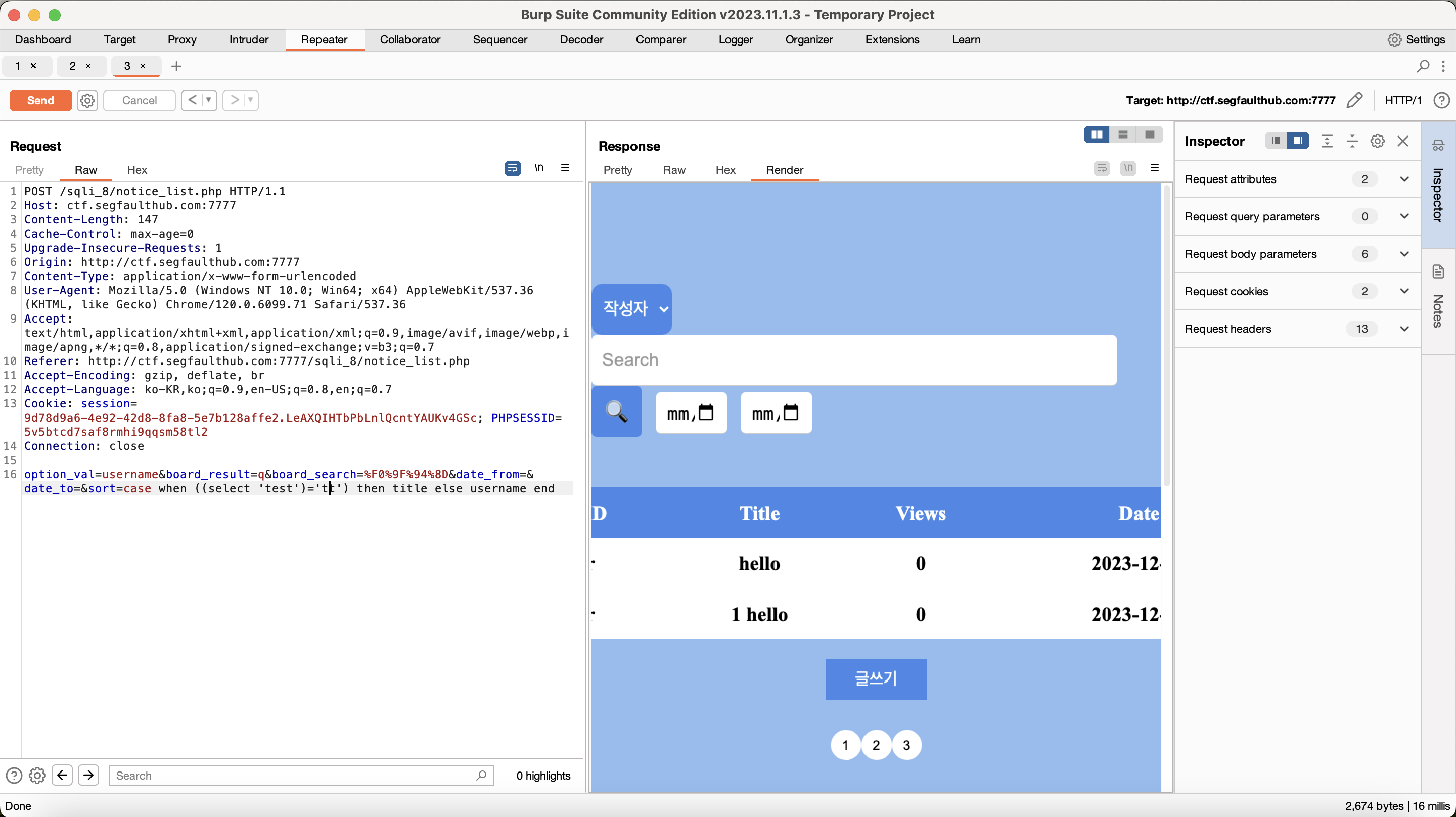Screen dimensions: 1456x817
Task: Open Repeater help question mark icon
Action: pyautogui.click(x=1441, y=100)
